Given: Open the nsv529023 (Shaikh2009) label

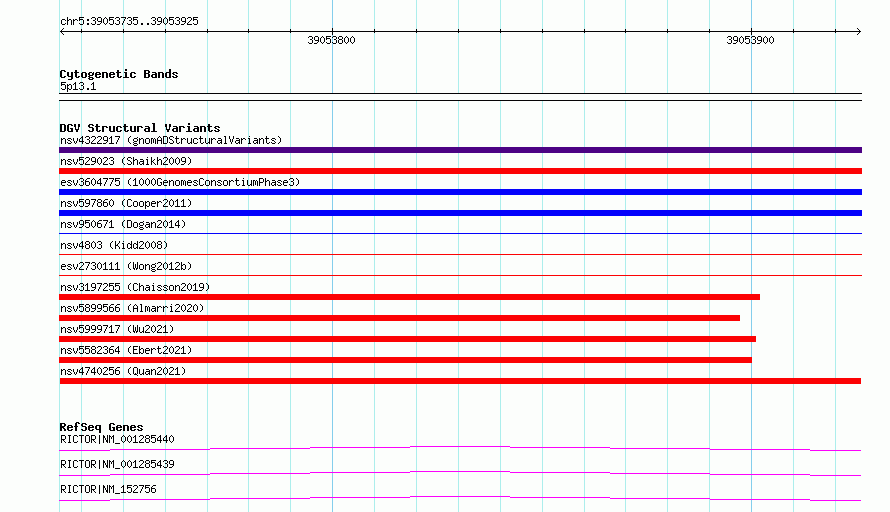Looking at the screenshot, I should tap(126, 161).
